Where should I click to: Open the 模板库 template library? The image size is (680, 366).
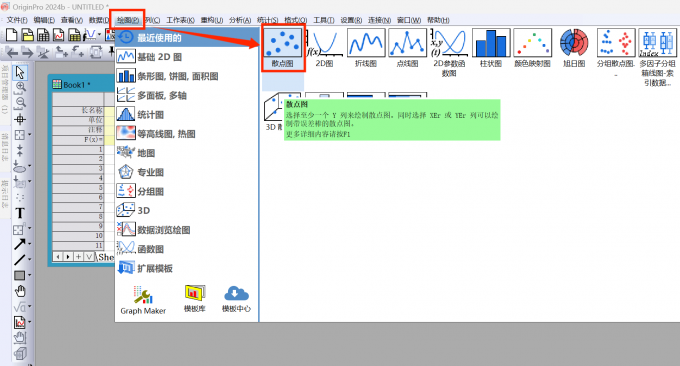pos(194,299)
